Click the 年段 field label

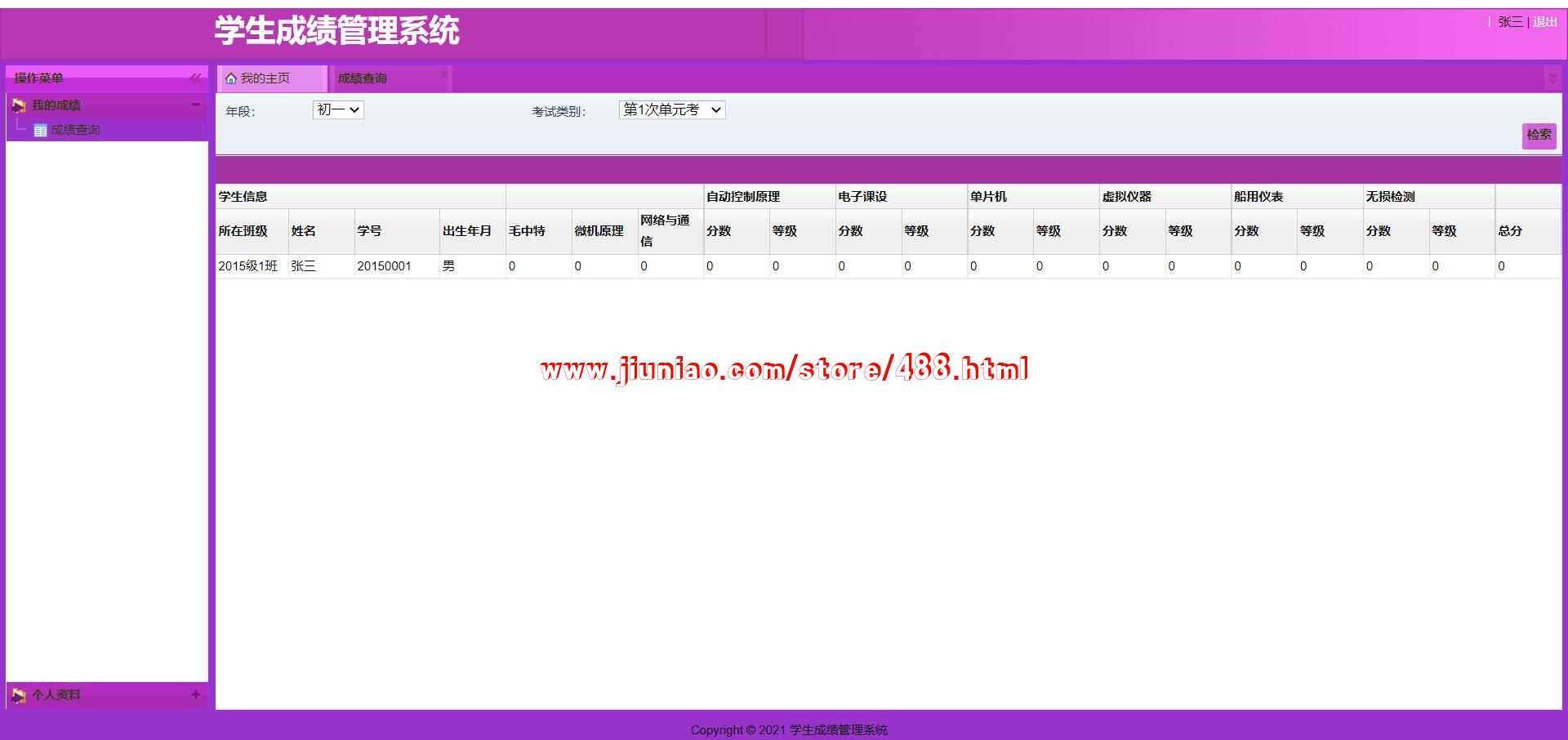[x=240, y=112]
